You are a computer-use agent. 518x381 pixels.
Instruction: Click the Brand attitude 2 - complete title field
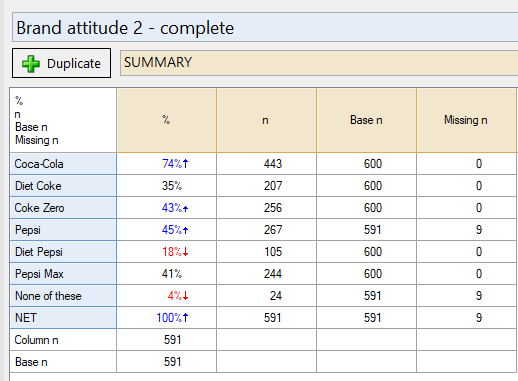click(265, 27)
